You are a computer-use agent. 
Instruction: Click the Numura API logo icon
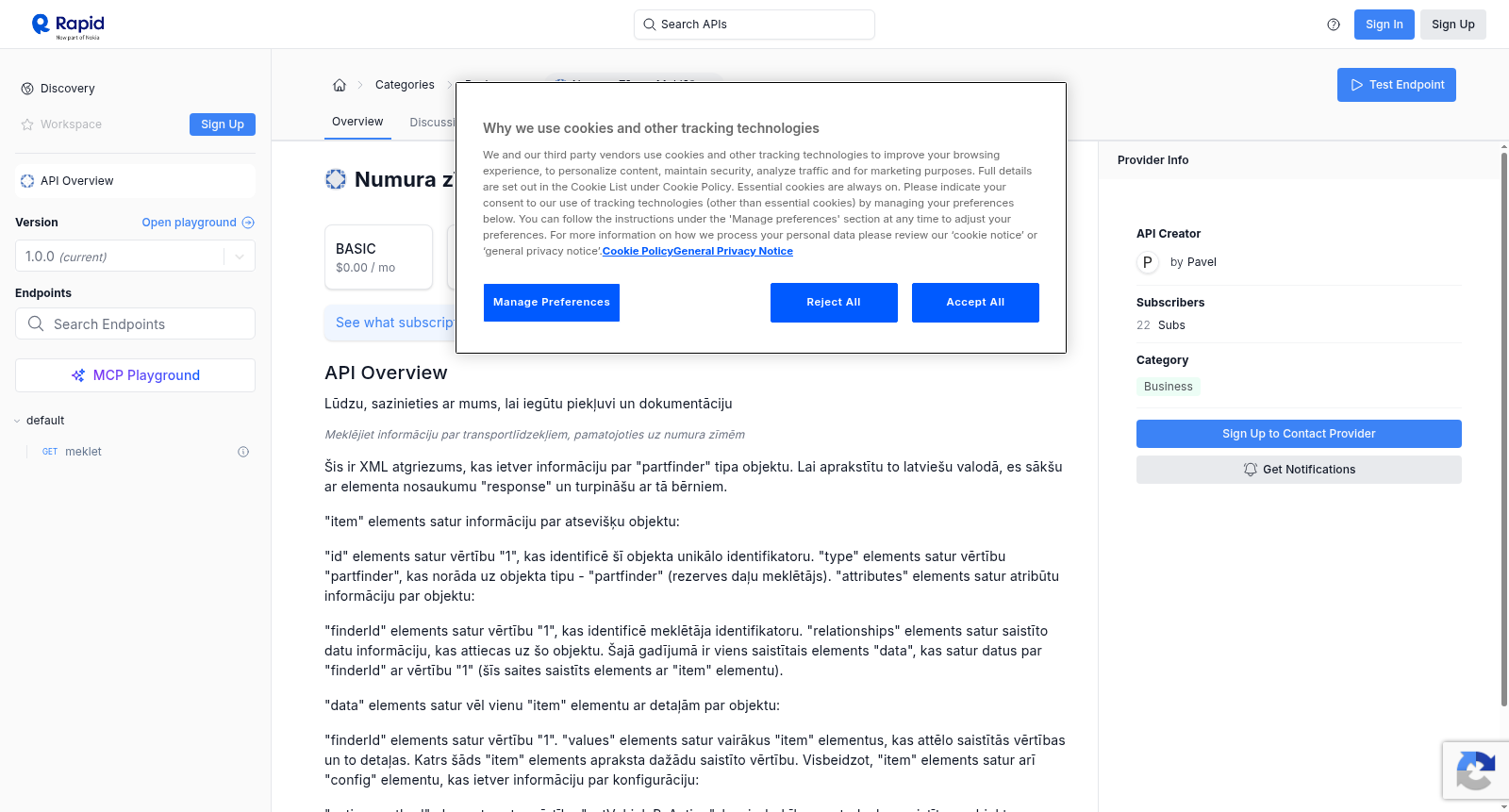[336, 179]
